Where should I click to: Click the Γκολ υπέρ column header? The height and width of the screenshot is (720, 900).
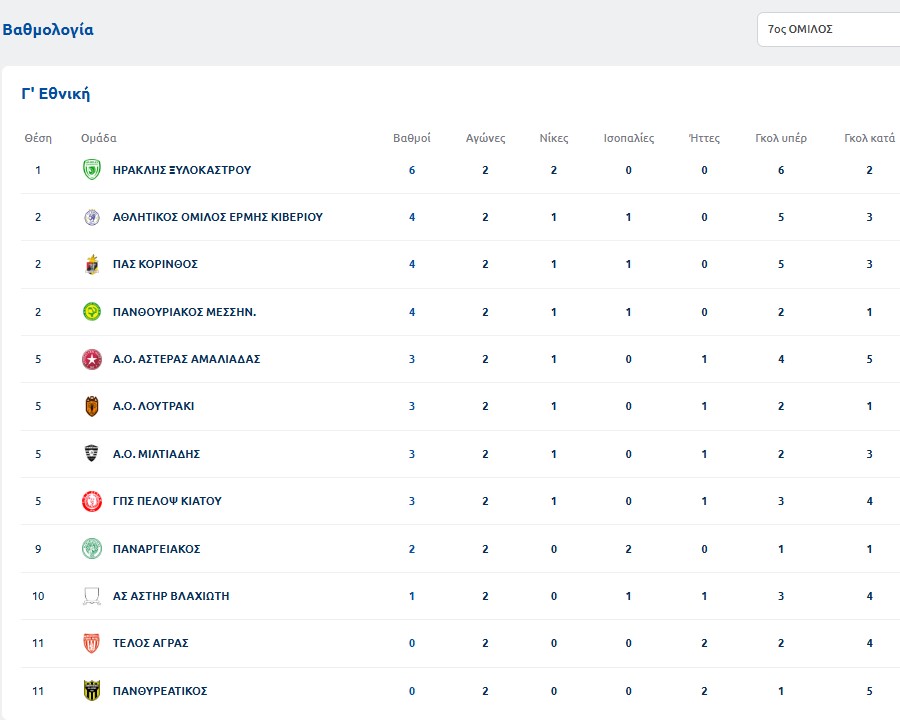click(781, 138)
